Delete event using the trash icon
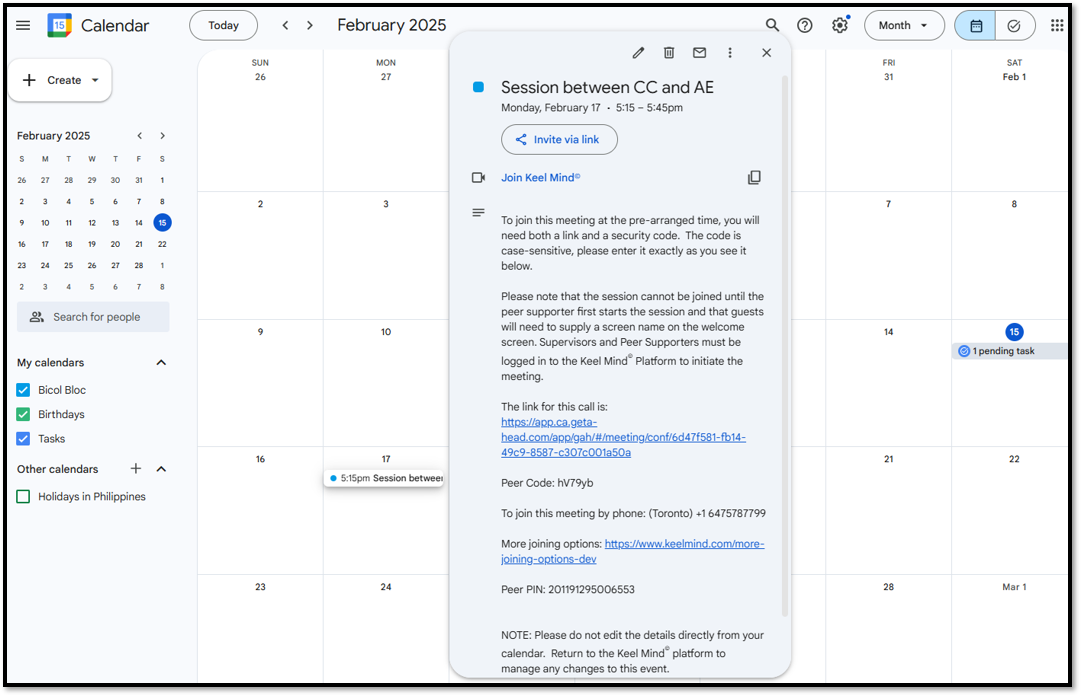The height and width of the screenshot is (696, 1081). (669, 52)
